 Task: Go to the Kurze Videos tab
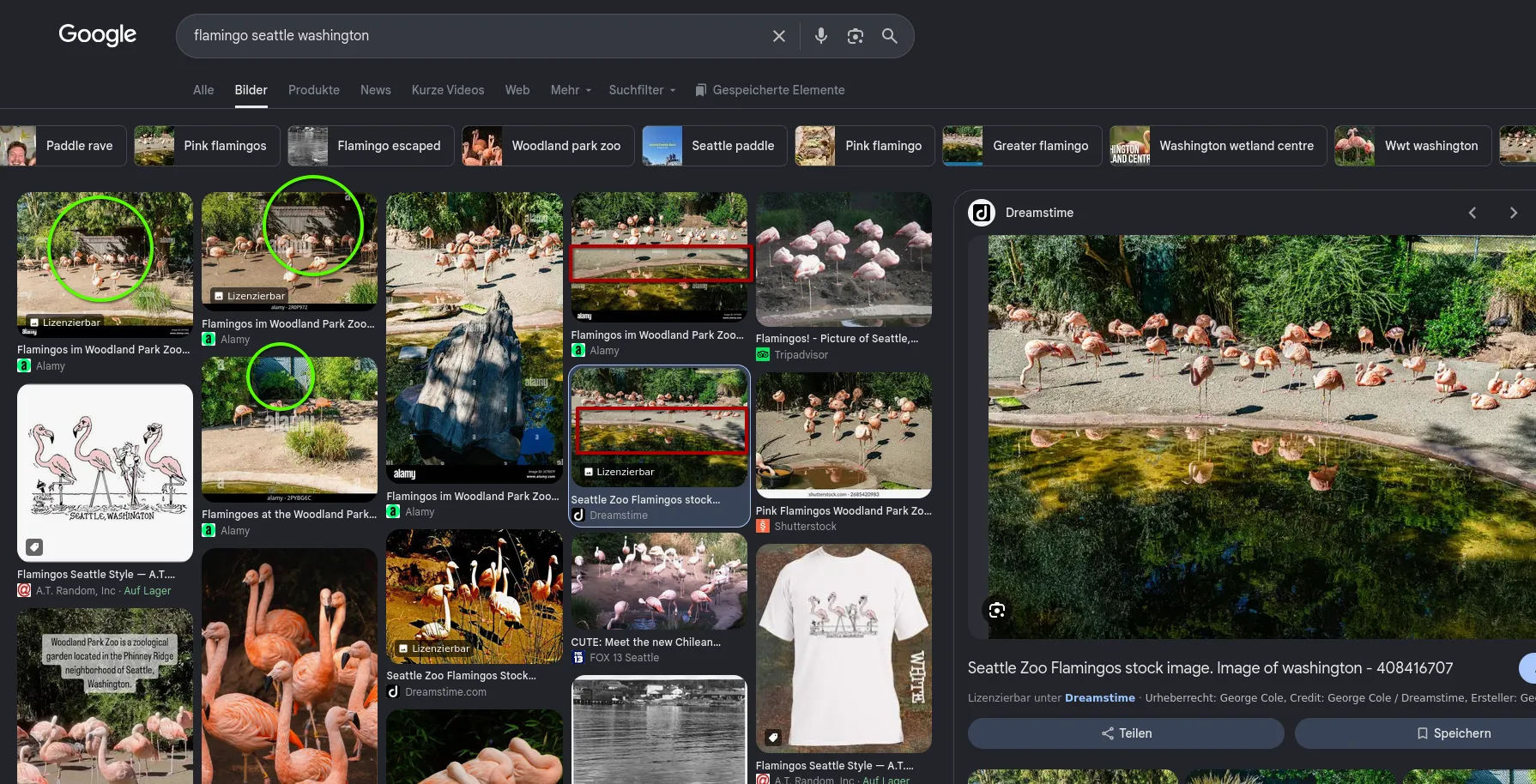[448, 90]
